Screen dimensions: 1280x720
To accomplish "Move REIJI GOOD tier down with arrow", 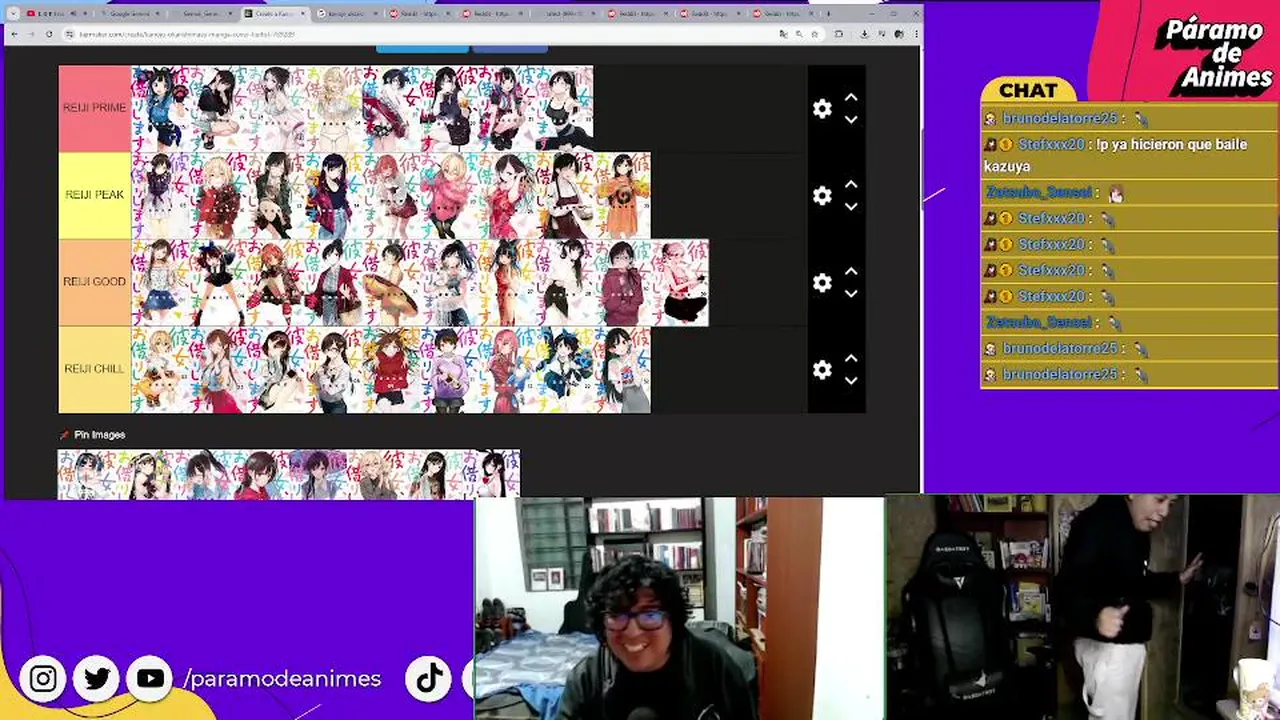I will [851, 293].
